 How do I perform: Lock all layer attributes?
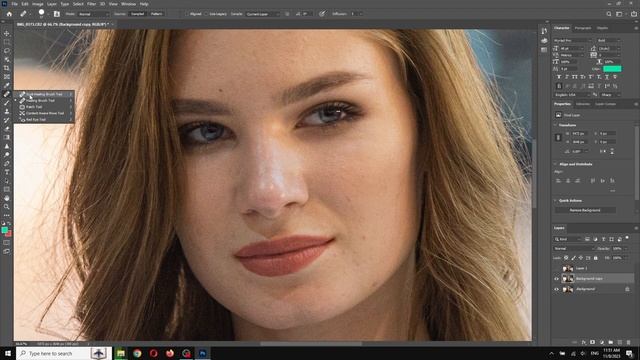[596, 258]
